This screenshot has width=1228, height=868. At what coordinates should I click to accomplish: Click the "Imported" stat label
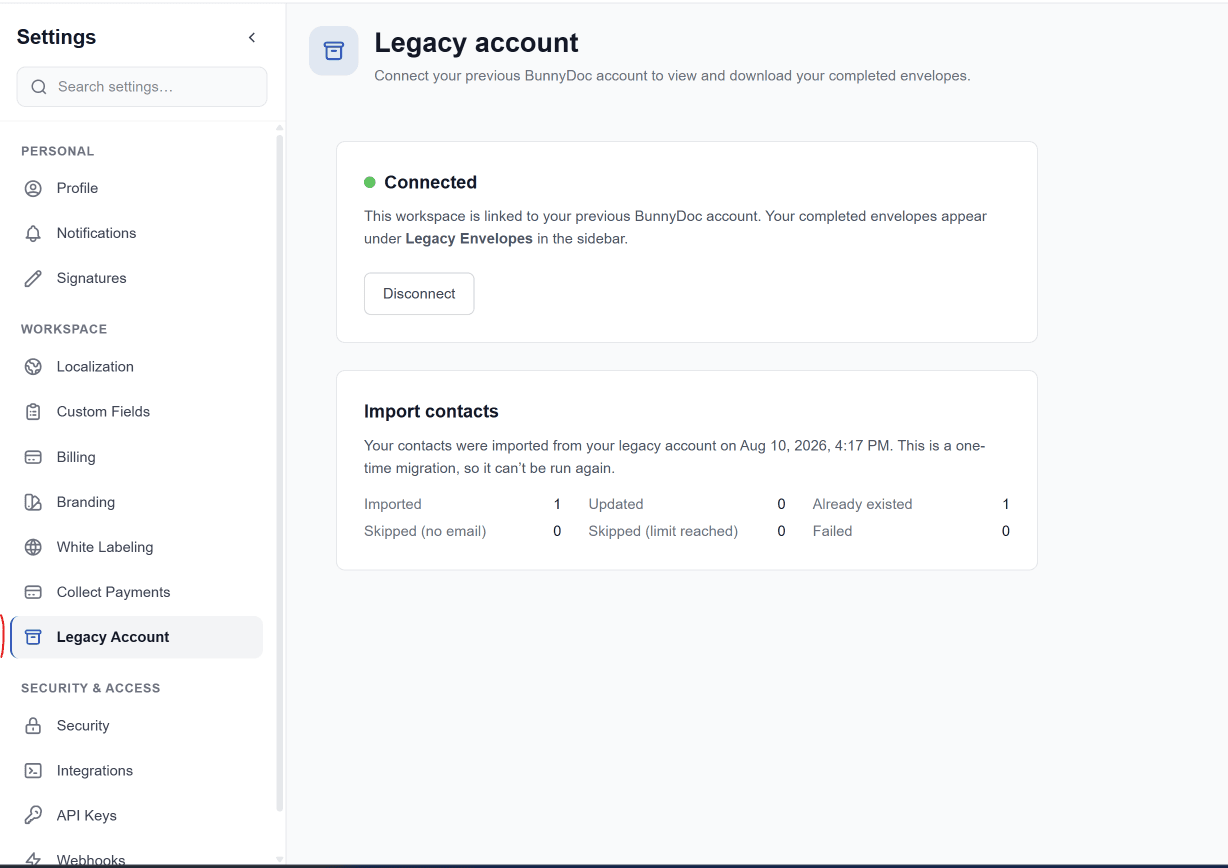[x=393, y=504]
